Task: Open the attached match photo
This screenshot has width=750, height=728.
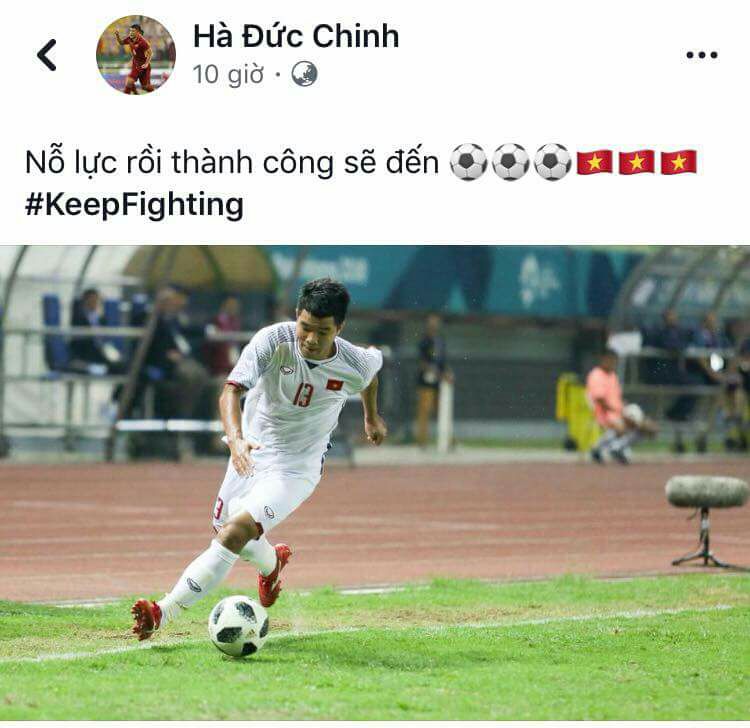Action: coord(375,483)
